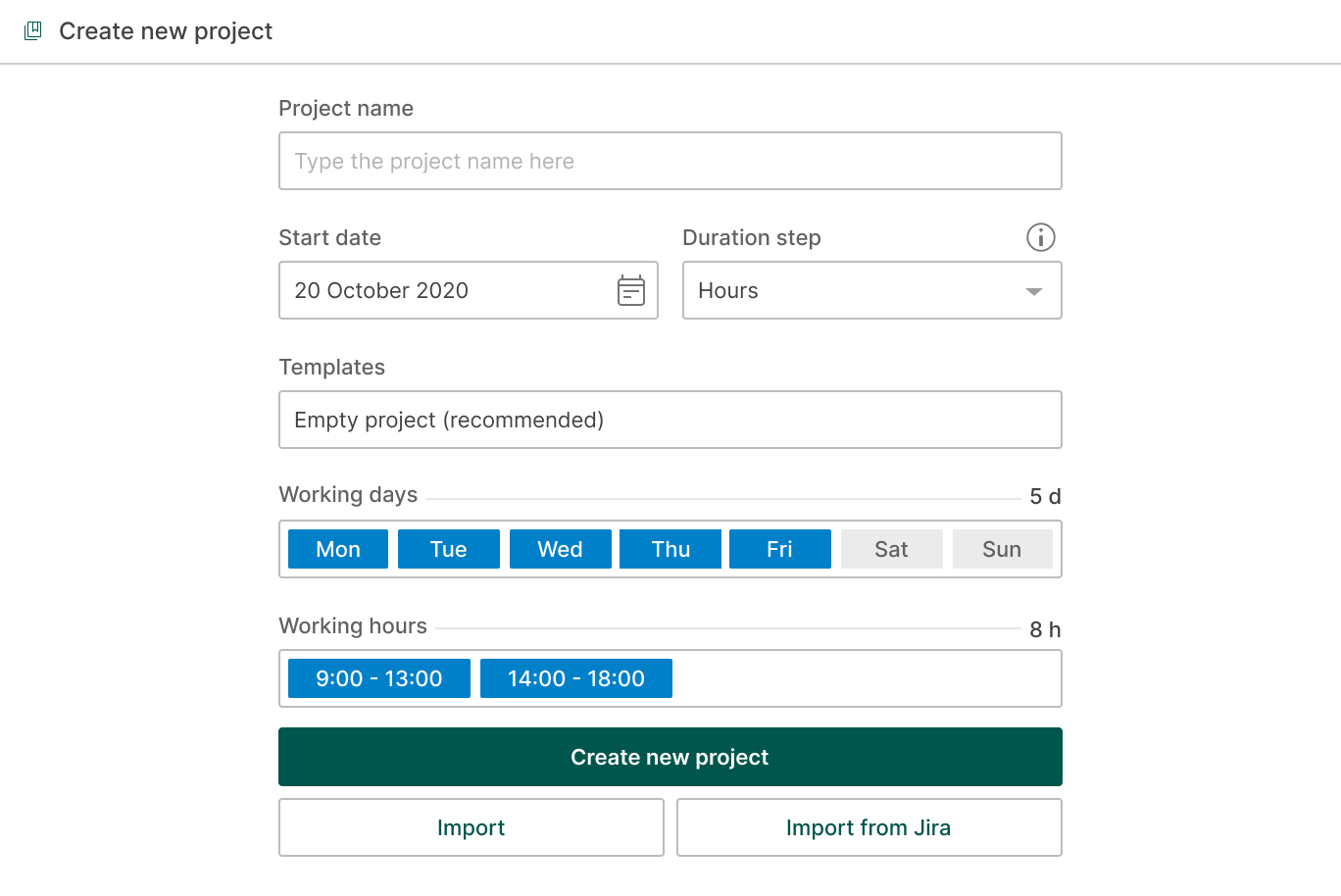Enable Saturday as a working day
This screenshot has height=896, width=1341.
(x=891, y=549)
